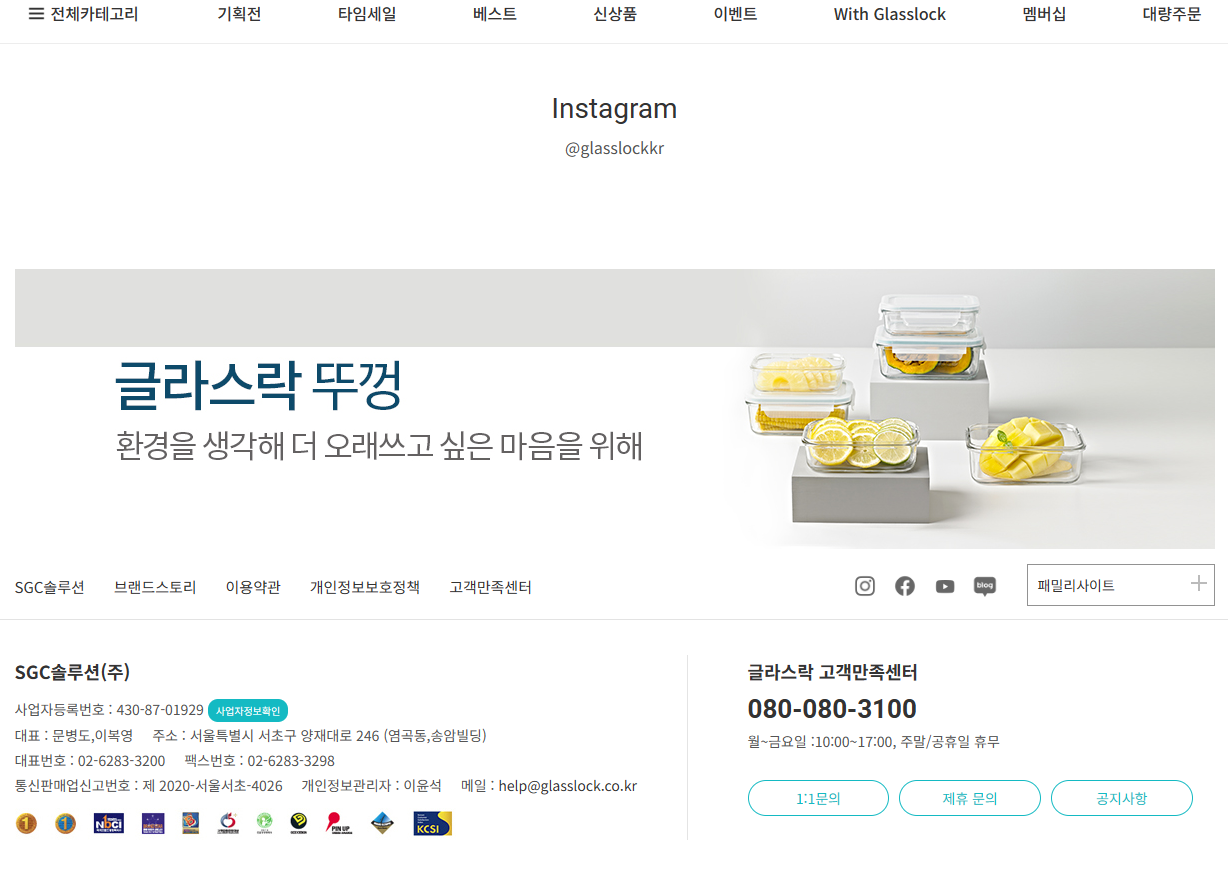Click the help@glasslock.co.kr email address

568,786
